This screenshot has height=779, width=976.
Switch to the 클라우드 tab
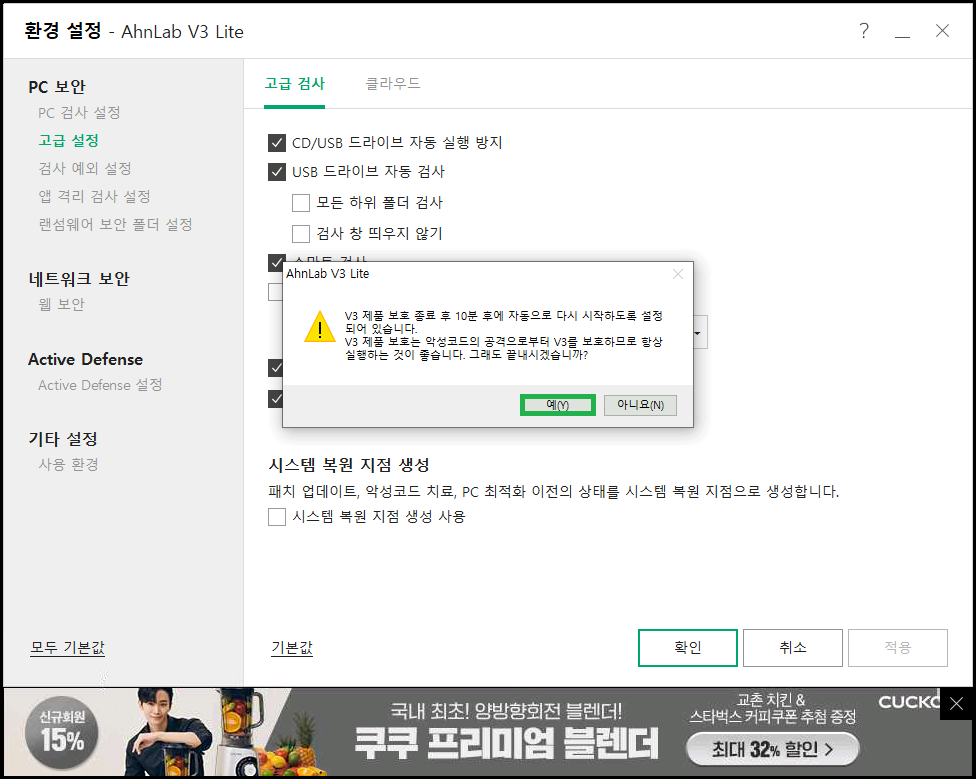pyautogui.click(x=392, y=84)
